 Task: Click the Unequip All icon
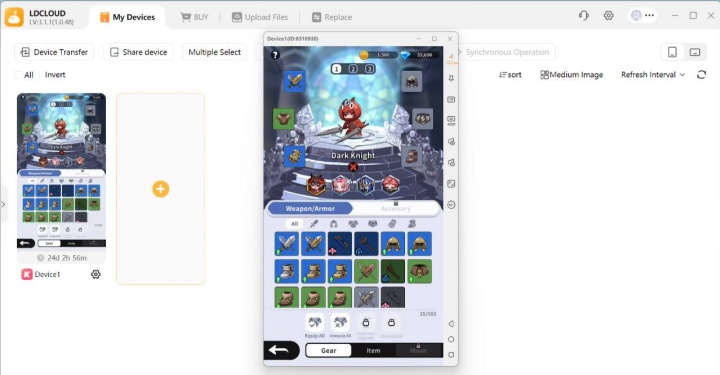coord(340,323)
